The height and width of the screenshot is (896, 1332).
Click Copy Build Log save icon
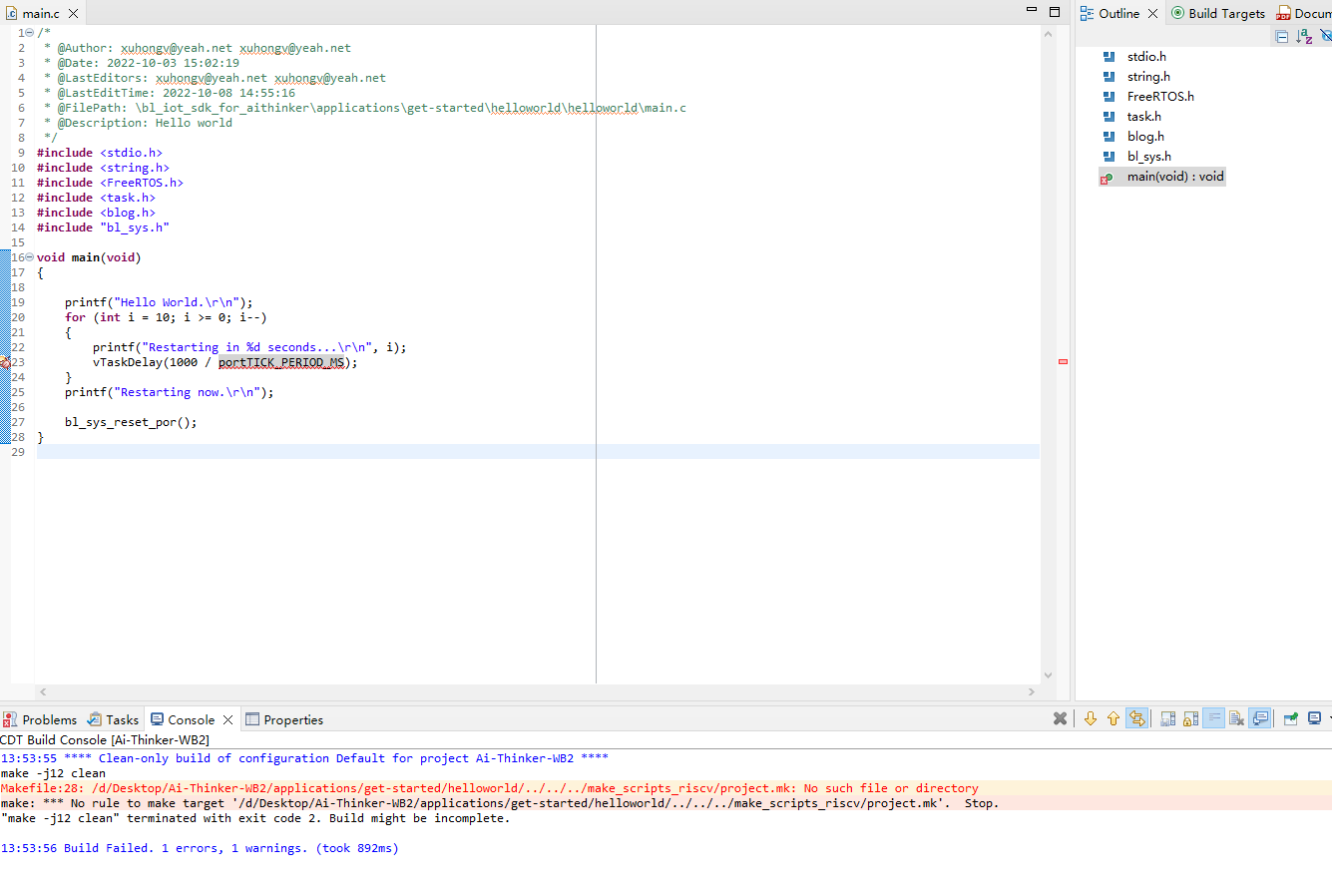coord(1167,718)
